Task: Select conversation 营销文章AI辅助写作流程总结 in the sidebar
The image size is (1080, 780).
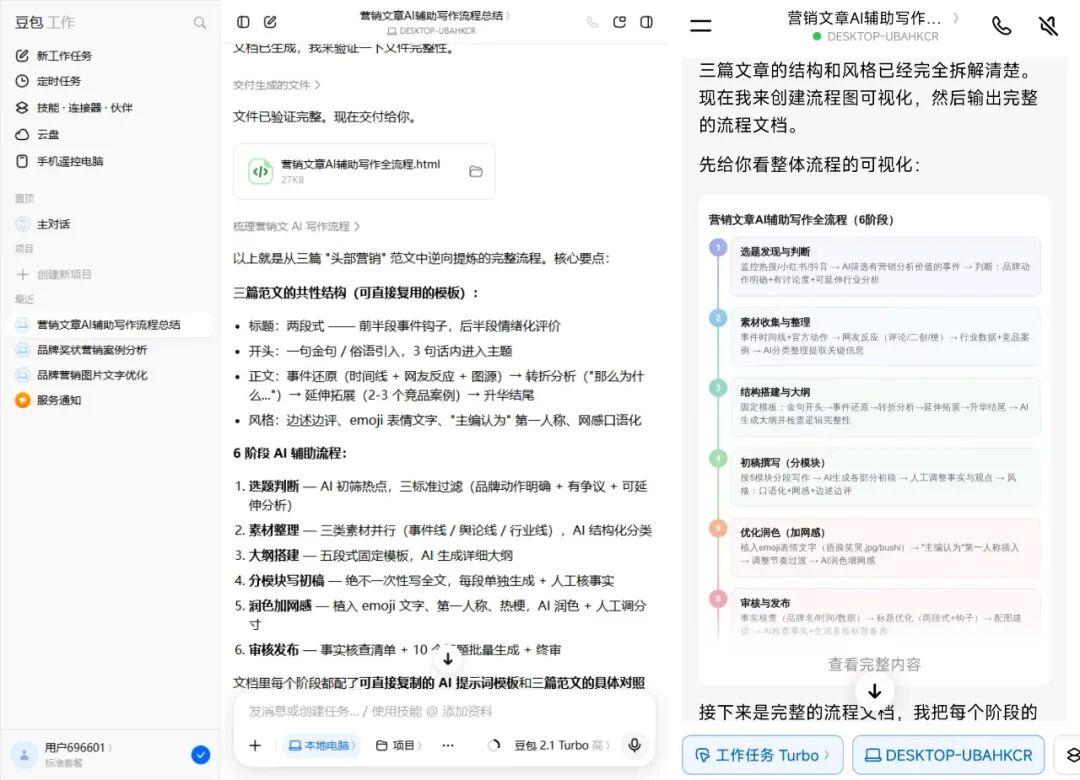Action: point(110,325)
